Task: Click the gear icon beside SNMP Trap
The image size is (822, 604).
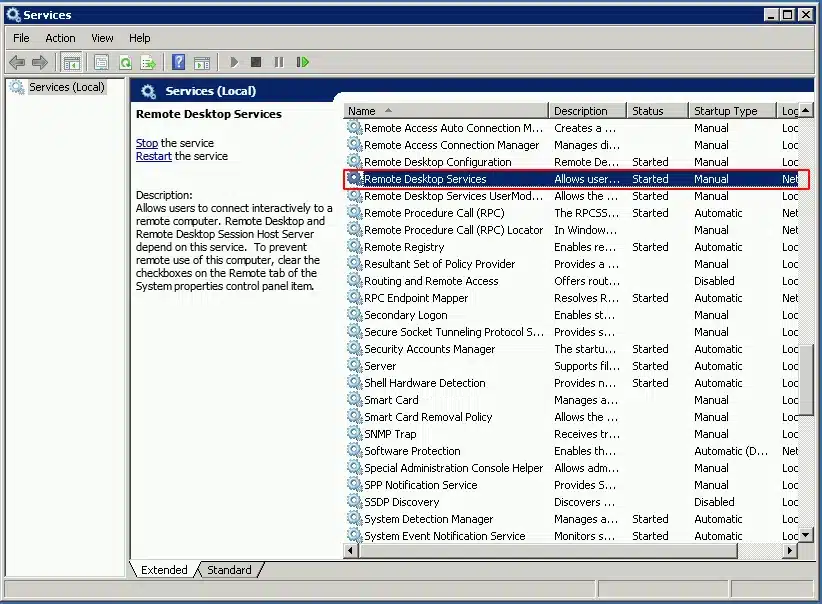Action: (x=355, y=434)
